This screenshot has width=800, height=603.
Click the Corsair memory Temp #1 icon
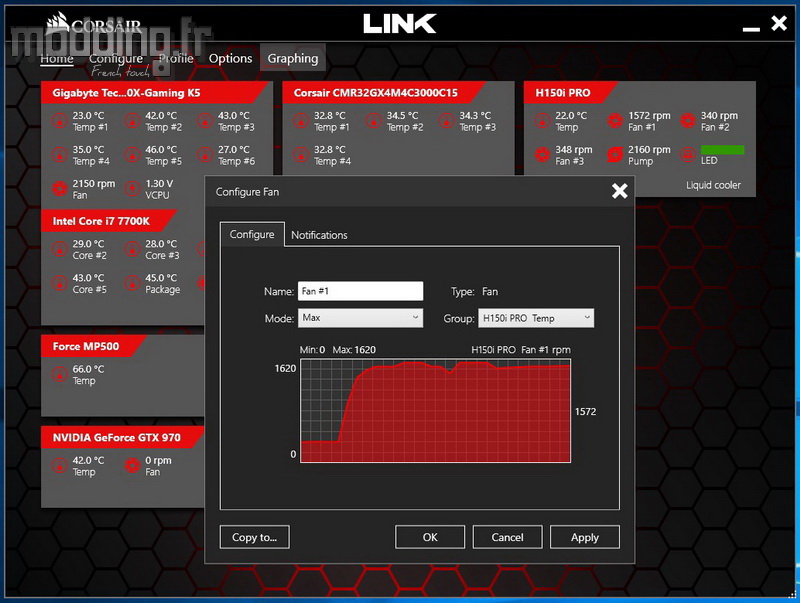[301, 121]
